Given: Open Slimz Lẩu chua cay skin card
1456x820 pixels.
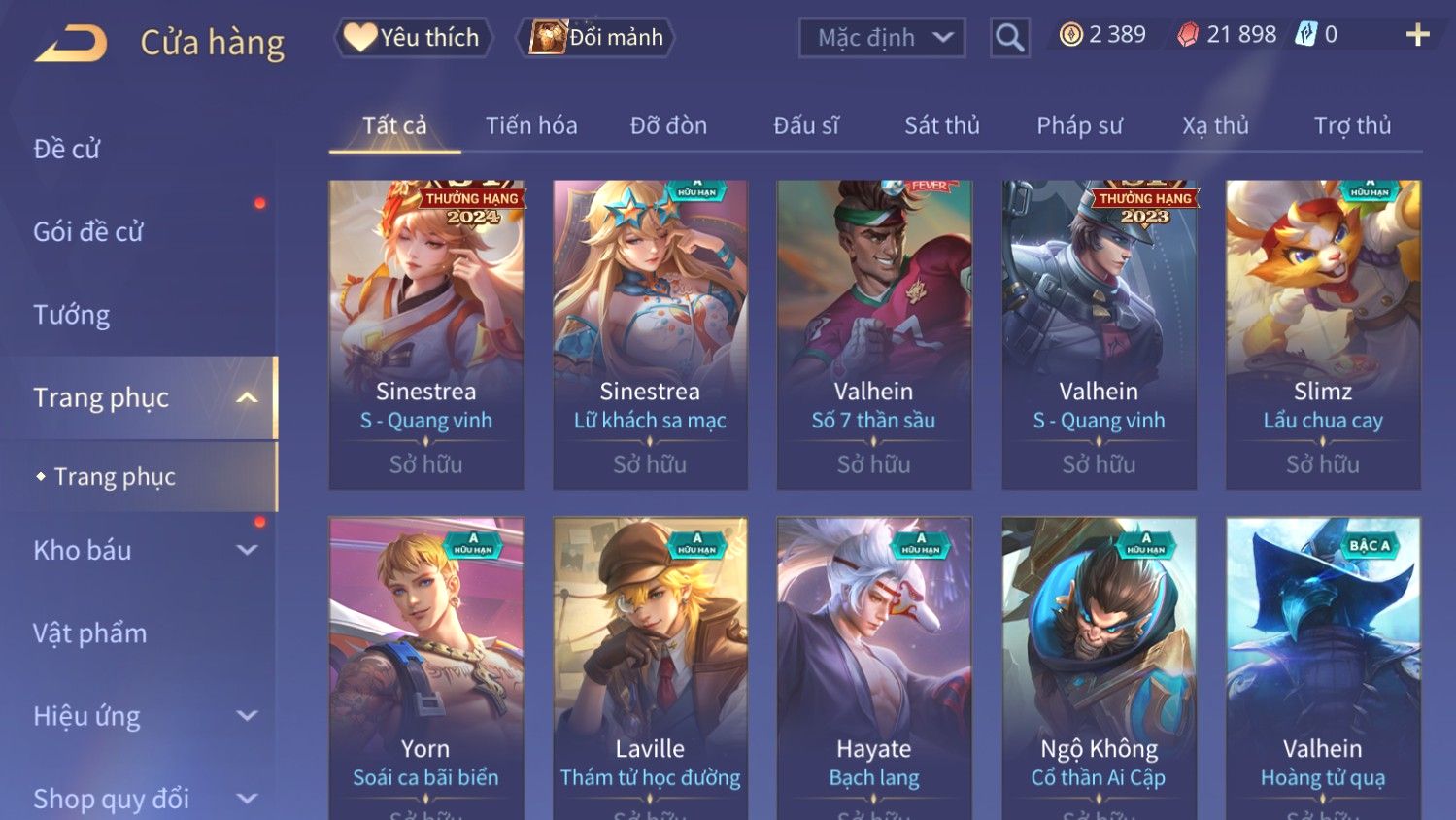Looking at the screenshot, I should 1323,334.
